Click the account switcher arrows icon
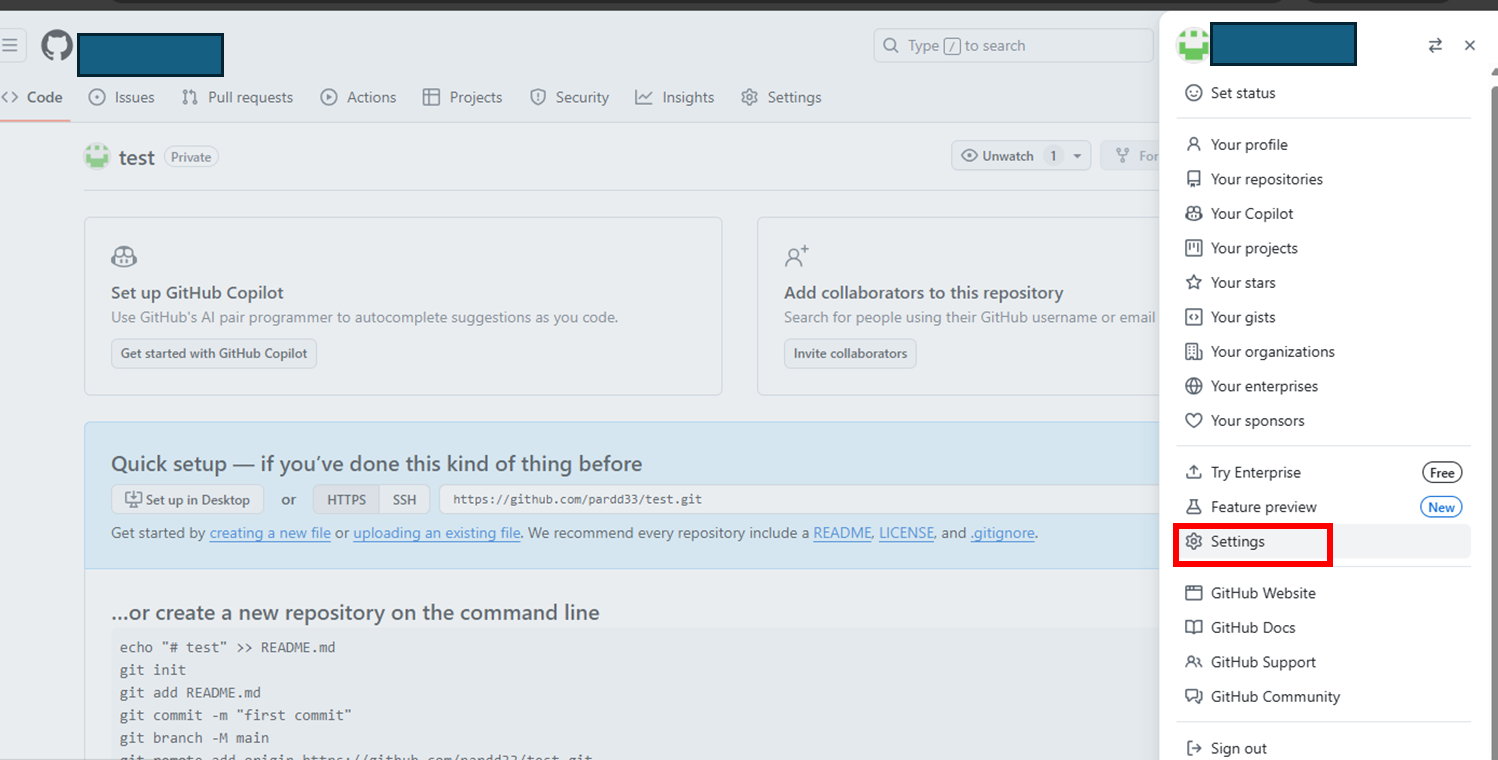The height and width of the screenshot is (760, 1498). tap(1435, 45)
